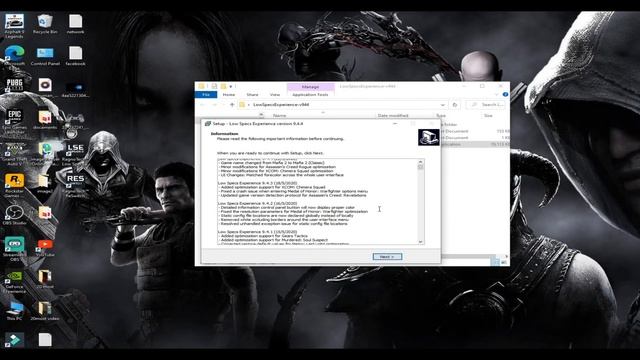Launch the OBS Studio desktop shortcut
The height and width of the screenshot is (360, 640).
[14, 215]
